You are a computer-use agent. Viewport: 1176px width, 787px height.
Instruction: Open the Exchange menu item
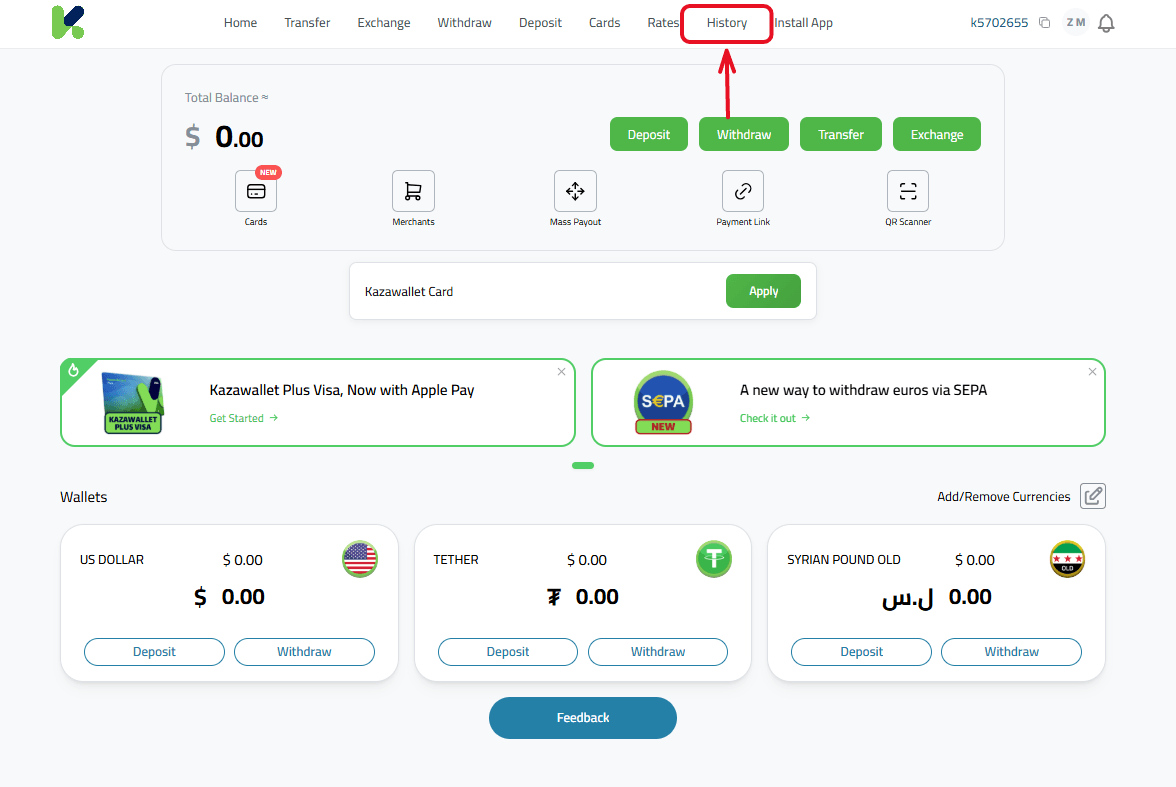tap(384, 23)
